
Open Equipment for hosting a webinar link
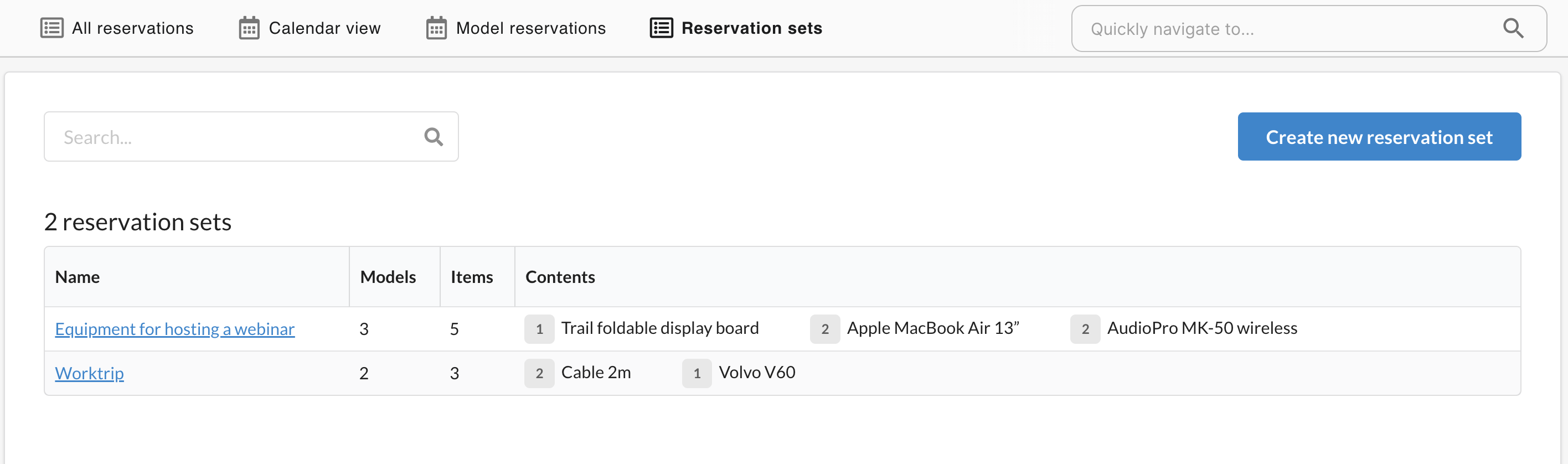click(x=175, y=329)
